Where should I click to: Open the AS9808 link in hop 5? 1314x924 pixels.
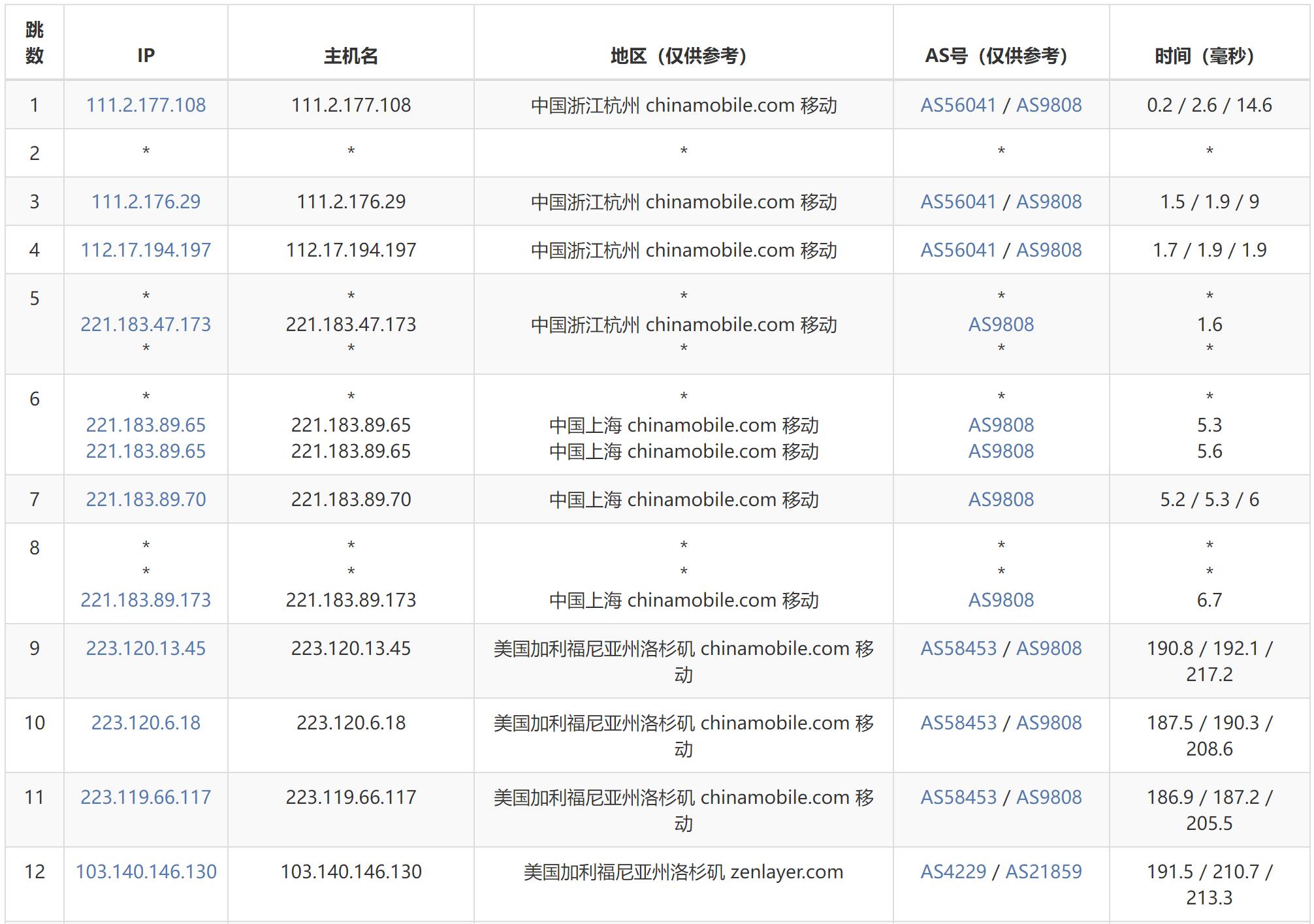pyautogui.click(x=1001, y=325)
